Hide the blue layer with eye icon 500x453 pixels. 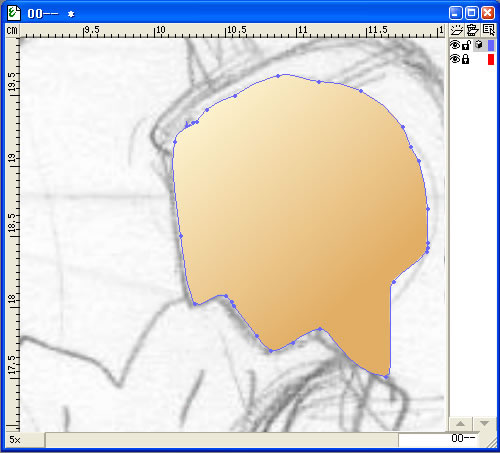(x=455, y=45)
